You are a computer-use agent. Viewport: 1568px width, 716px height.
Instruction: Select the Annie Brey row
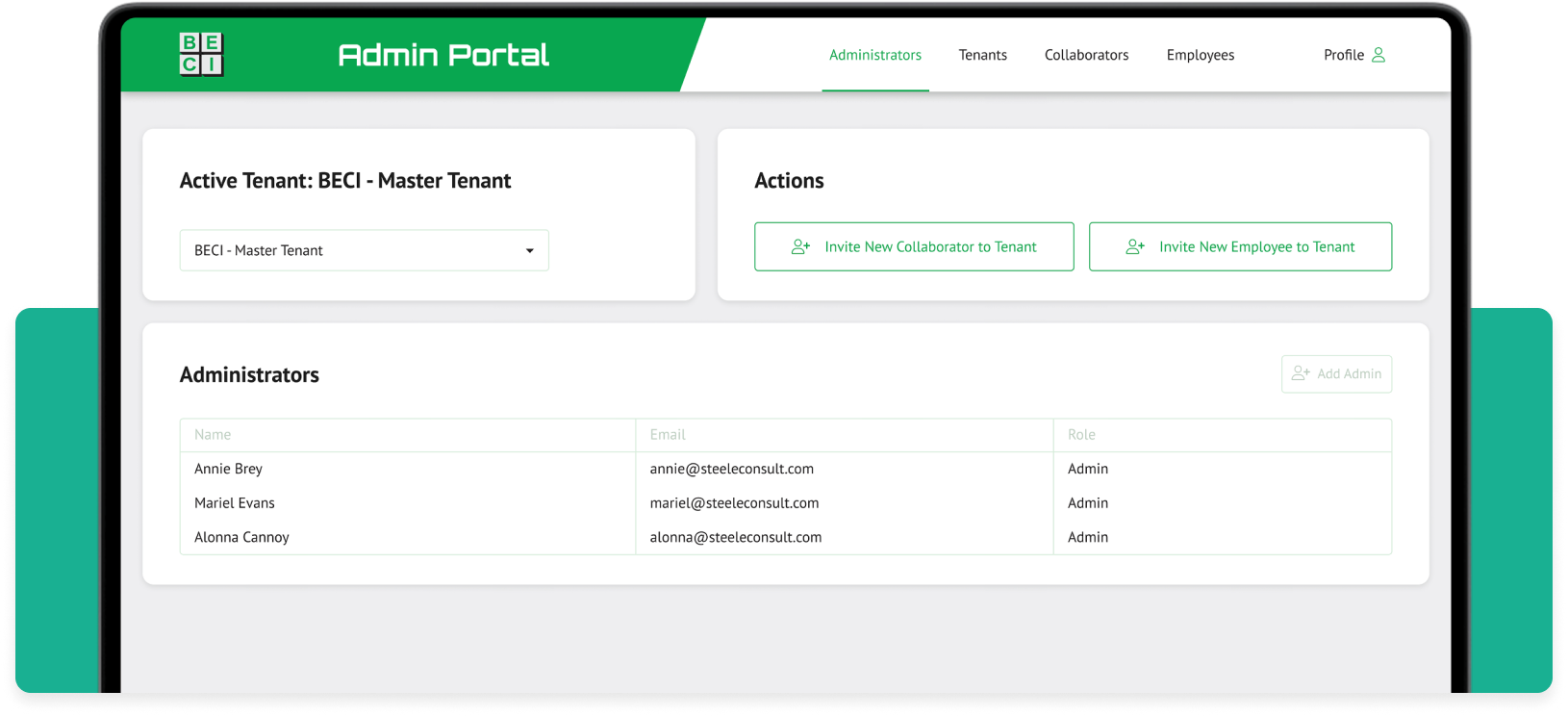[228, 469]
